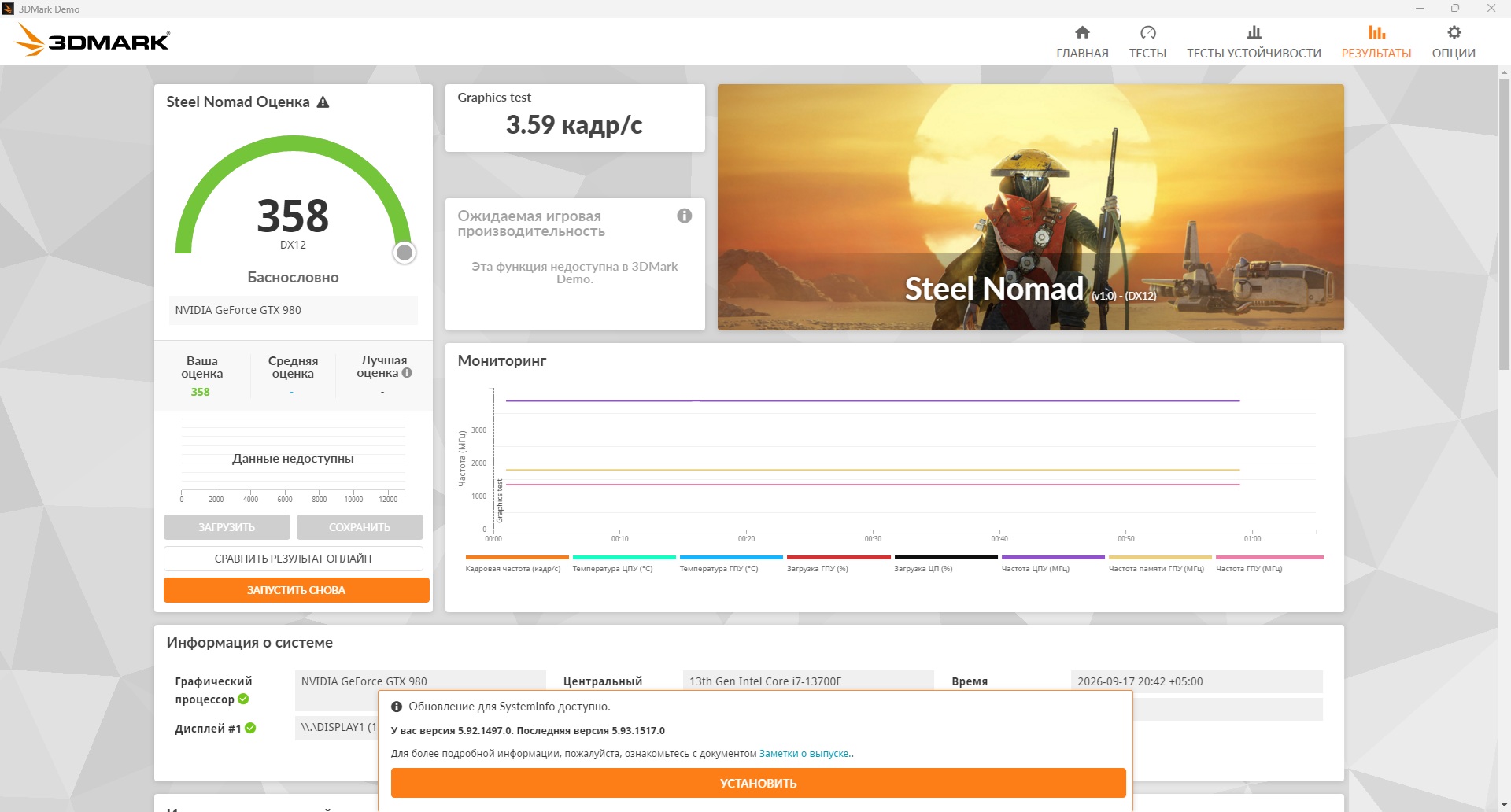Click the info icon in the SystemInfo update notice
Screen dimensions: 1511x812
coord(397,707)
